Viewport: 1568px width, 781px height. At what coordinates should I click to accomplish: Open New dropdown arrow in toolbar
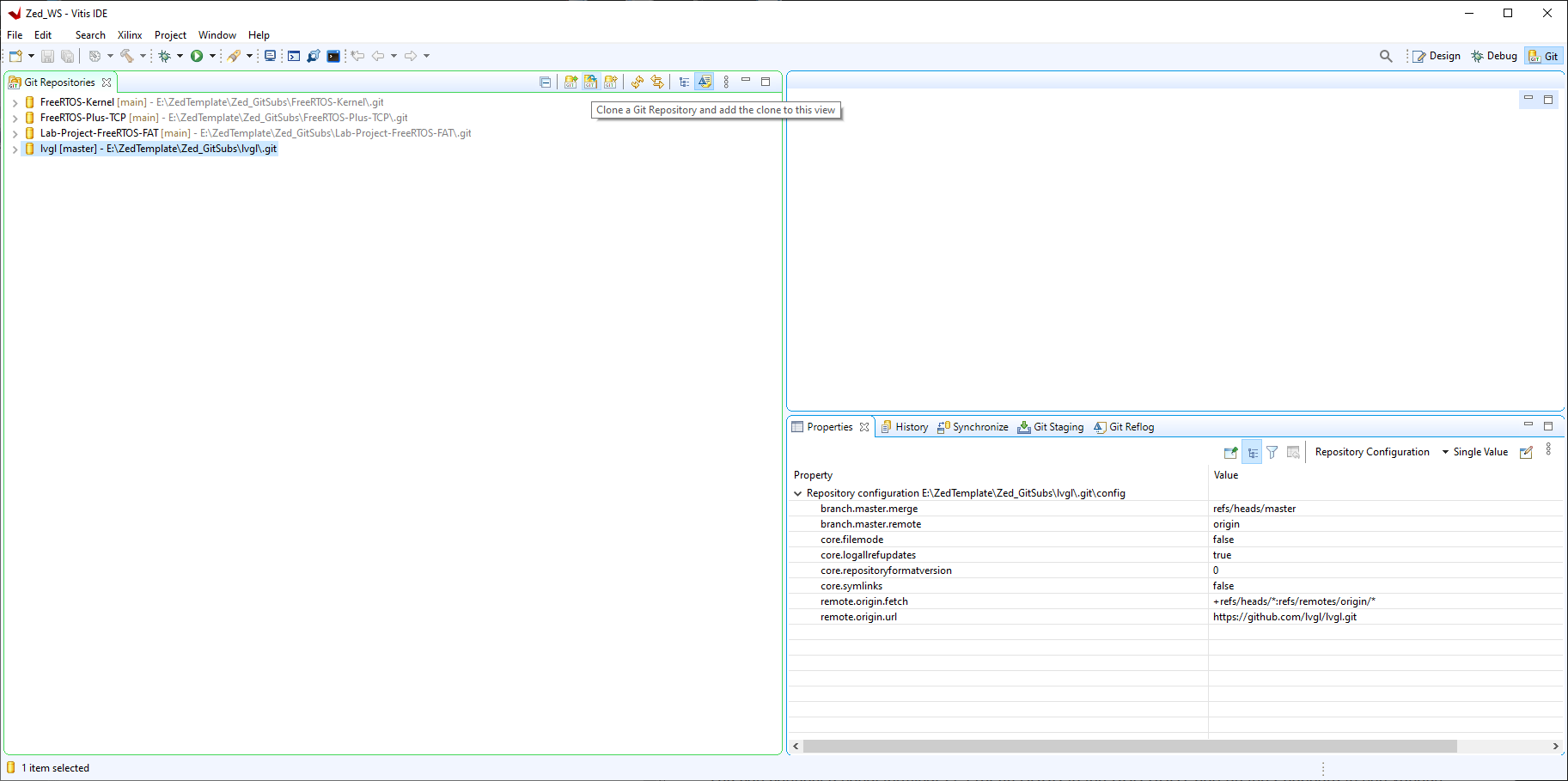32,56
